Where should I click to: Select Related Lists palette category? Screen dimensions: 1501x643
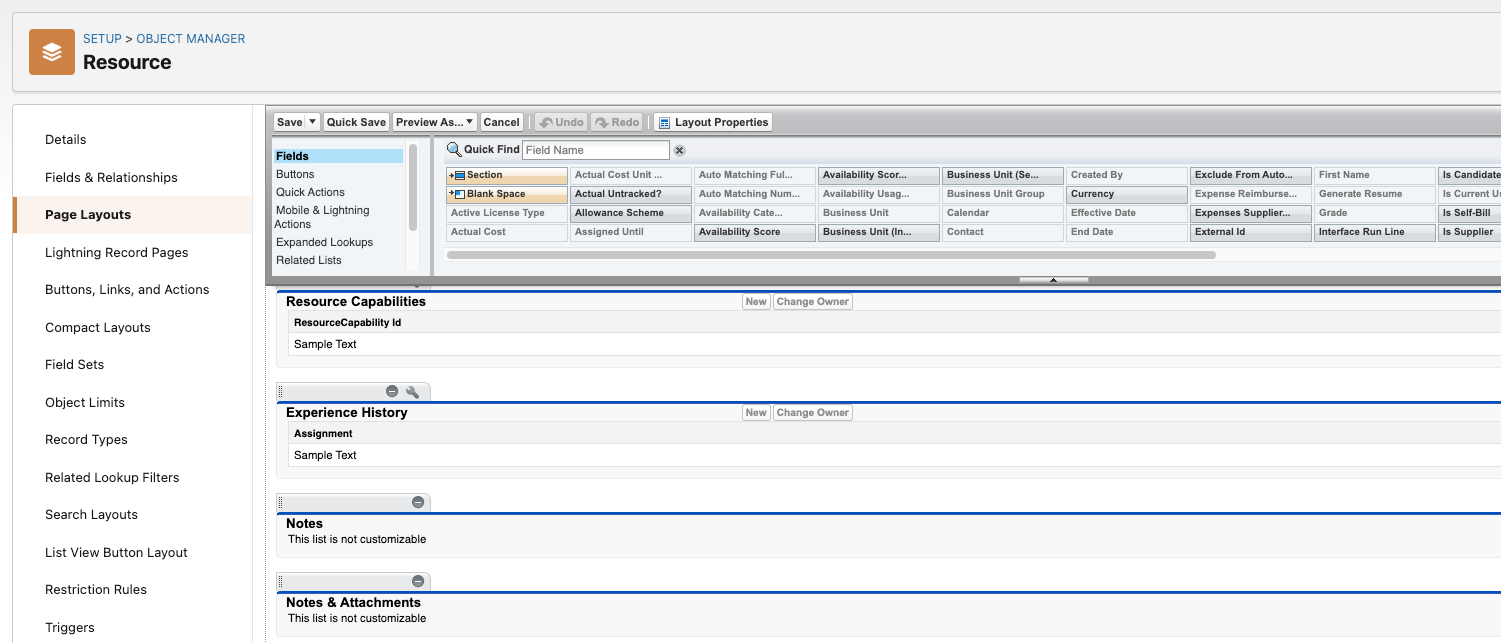click(x=308, y=260)
